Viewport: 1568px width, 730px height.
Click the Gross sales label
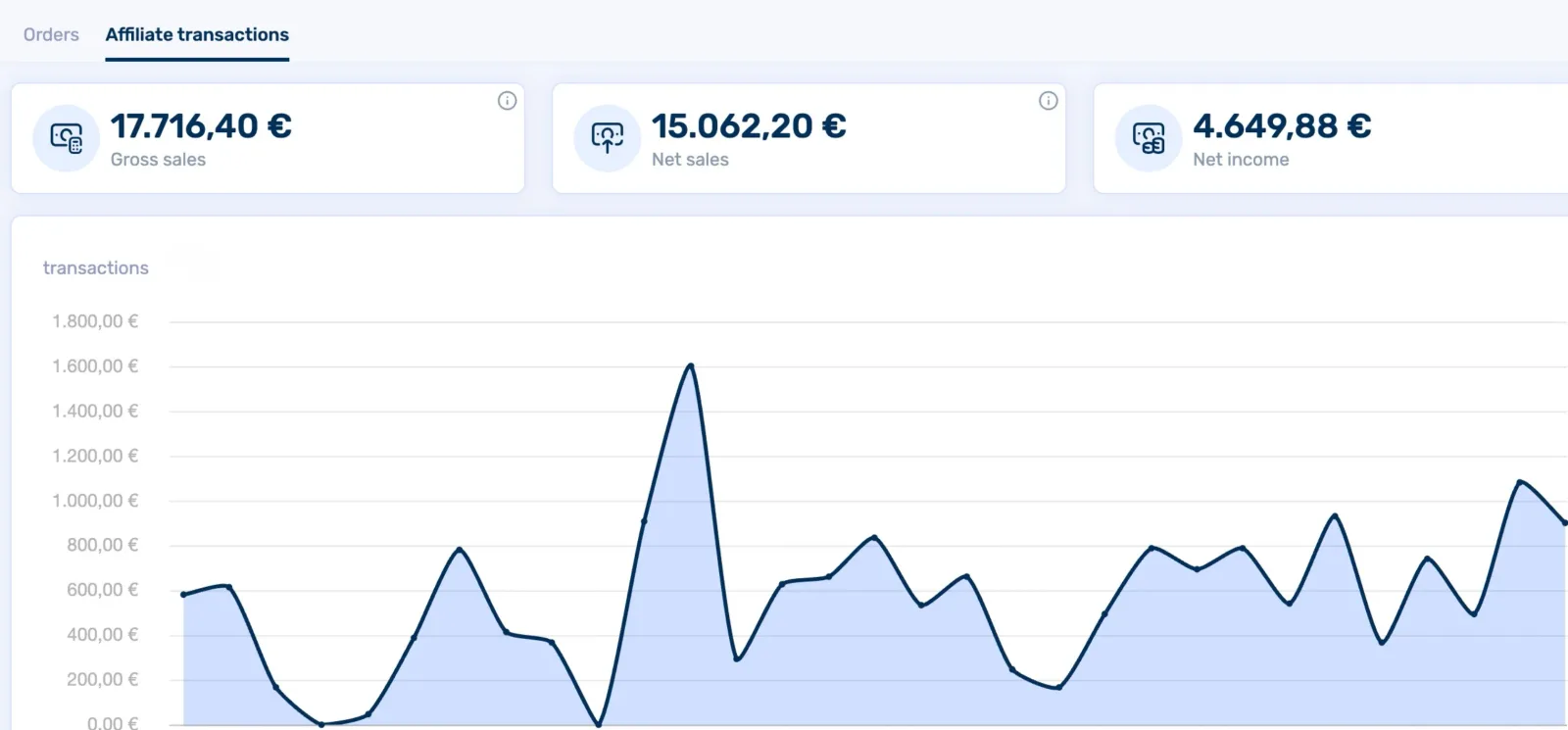click(x=158, y=160)
